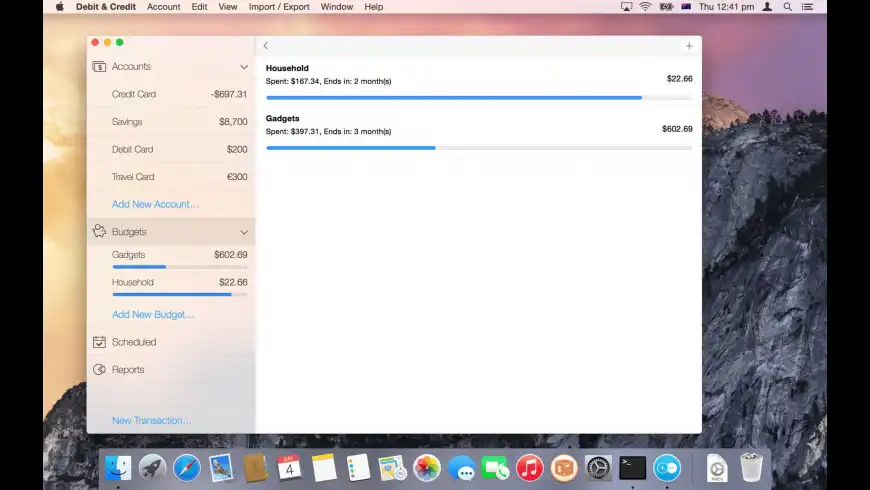Screen dimensions: 870x490
Task: Click the Accounts wallet icon in sidebar
Action: [99, 67]
